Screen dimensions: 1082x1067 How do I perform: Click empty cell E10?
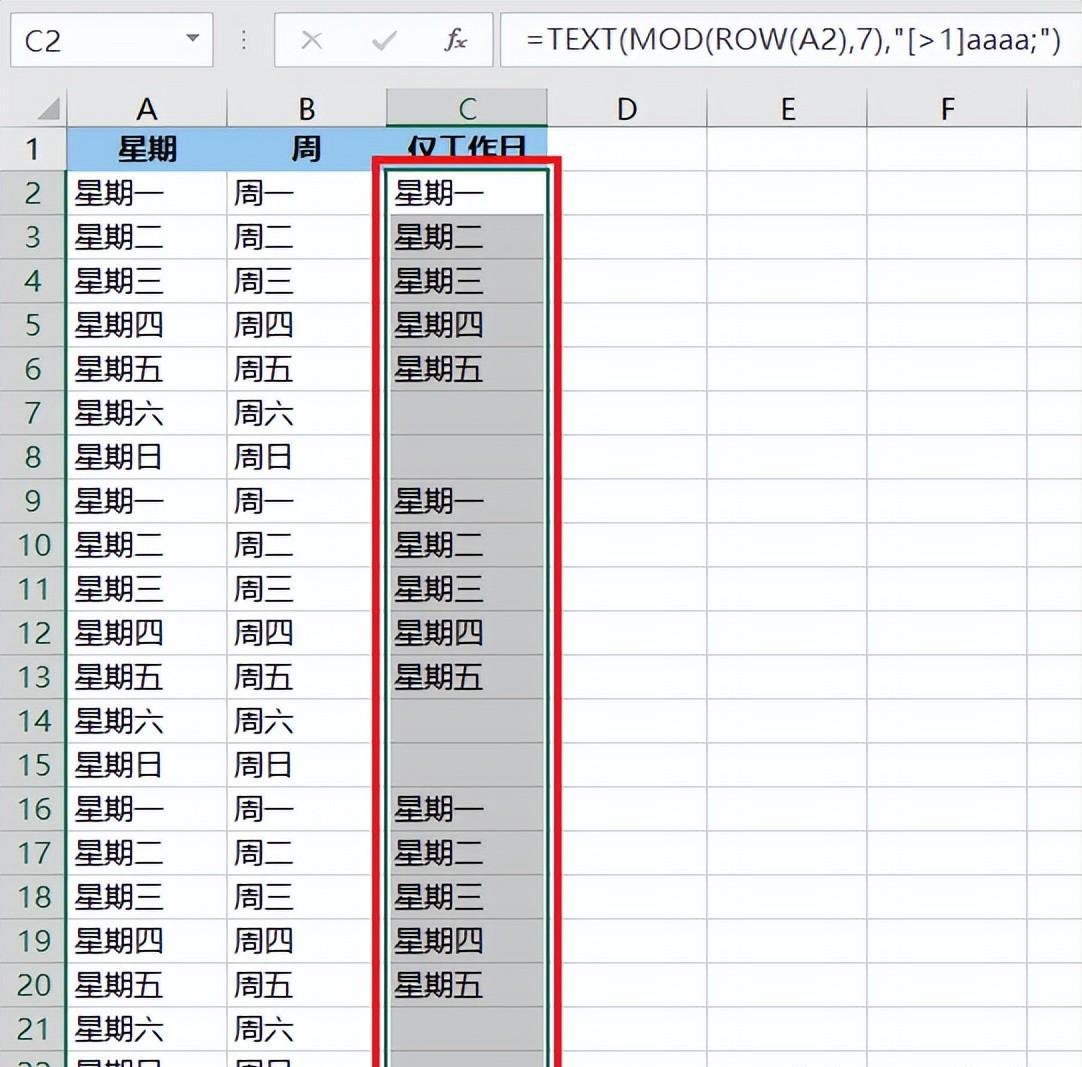click(787, 545)
